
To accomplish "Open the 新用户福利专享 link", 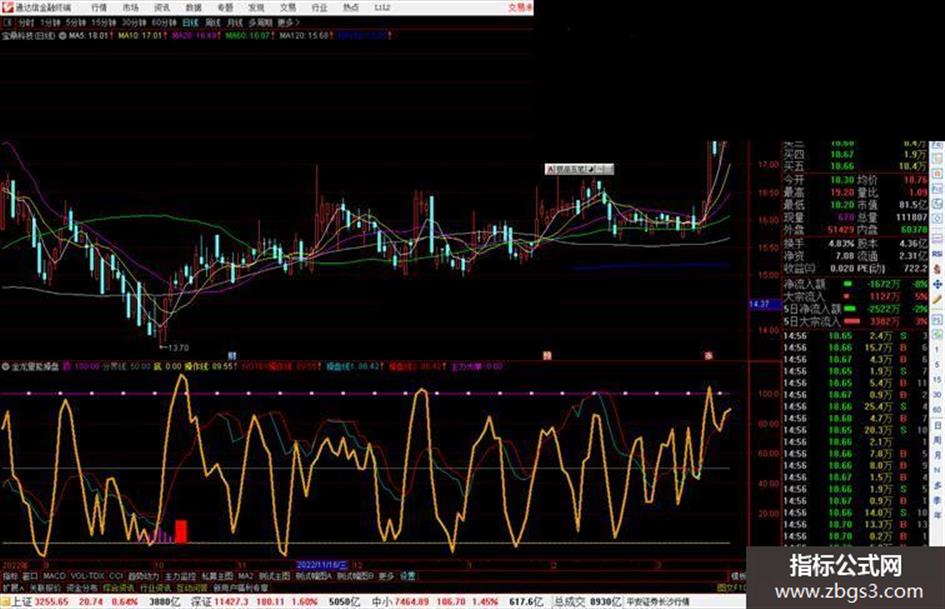I will point(240,587).
